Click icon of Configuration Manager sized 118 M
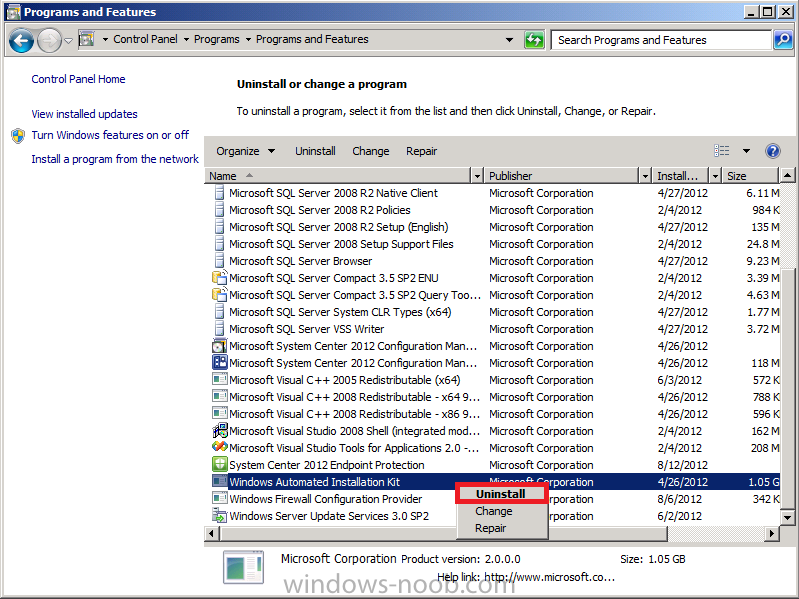Screen dimensions: 799x599 coord(219,363)
